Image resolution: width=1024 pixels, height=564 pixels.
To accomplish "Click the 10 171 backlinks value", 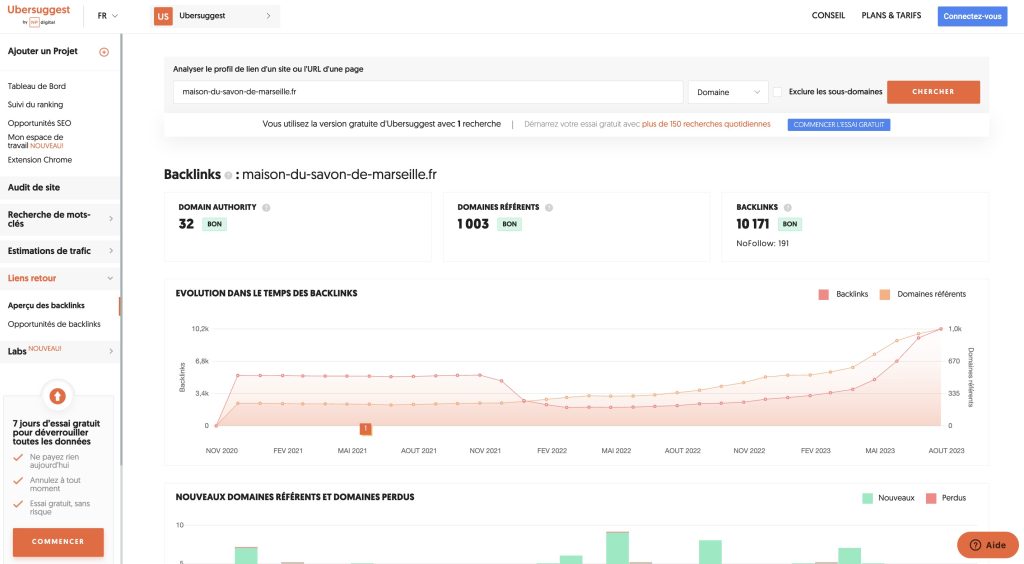I will tap(752, 224).
